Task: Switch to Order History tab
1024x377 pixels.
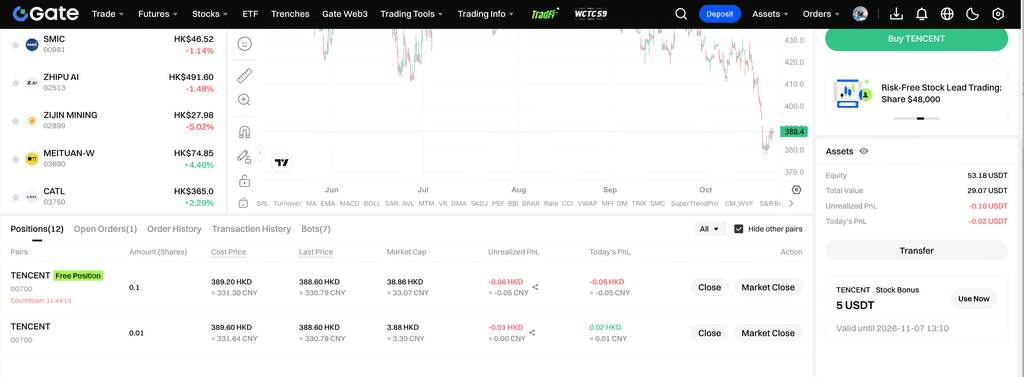Action: pyautogui.click(x=174, y=229)
